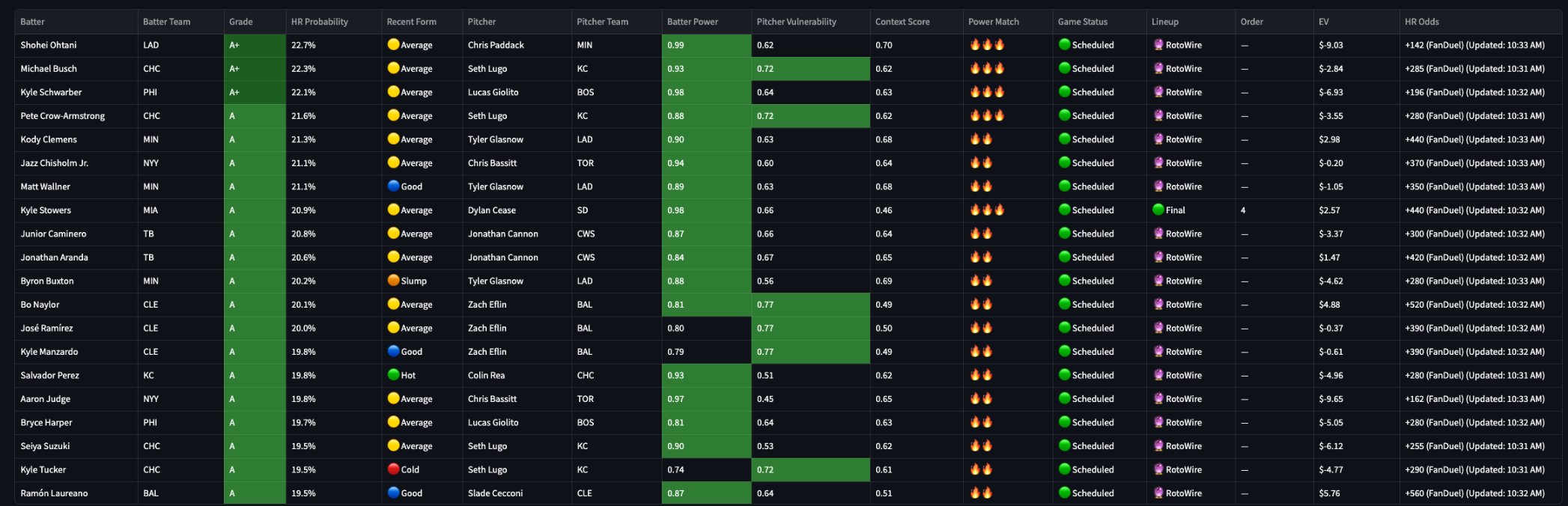
Task: Click EV $2.98 in Kody Clemens row
Action: point(1329,139)
